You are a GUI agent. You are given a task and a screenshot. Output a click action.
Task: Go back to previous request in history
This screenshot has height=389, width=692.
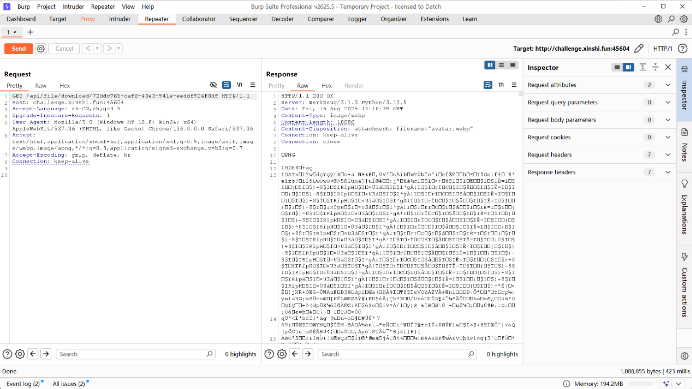click(x=88, y=49)
